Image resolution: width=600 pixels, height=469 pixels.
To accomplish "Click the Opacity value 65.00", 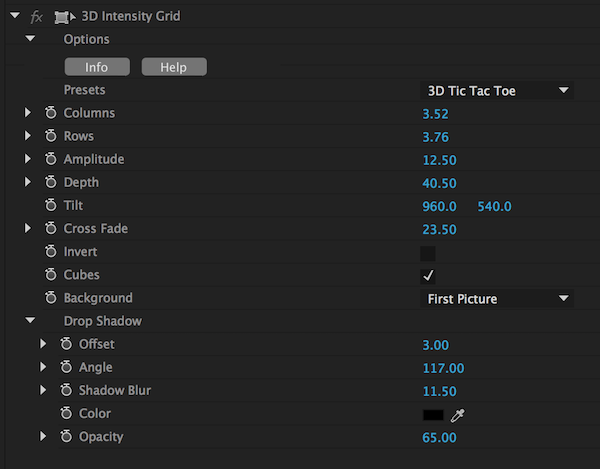I will pos(439,437).
